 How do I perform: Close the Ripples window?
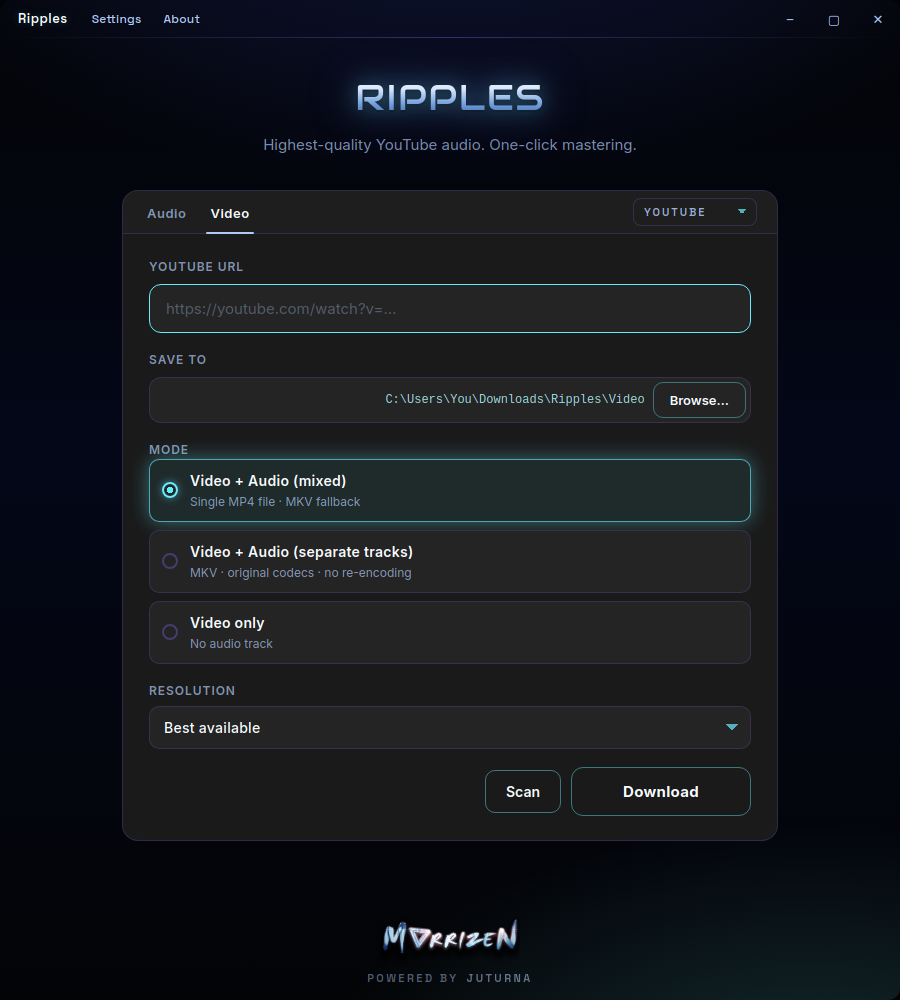878,20
